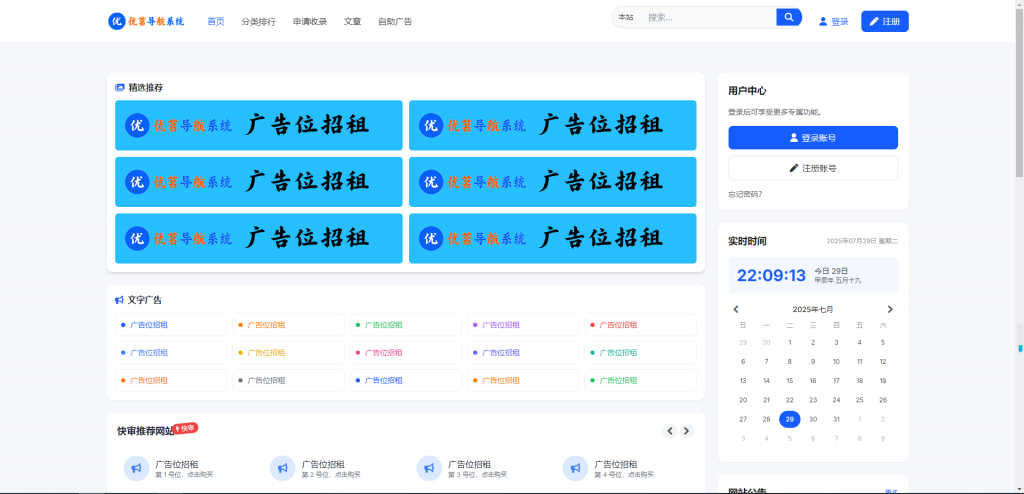The image size is (1024, 494).
Task: Go to previous month in calendar
Action: [x=736, y=309]
